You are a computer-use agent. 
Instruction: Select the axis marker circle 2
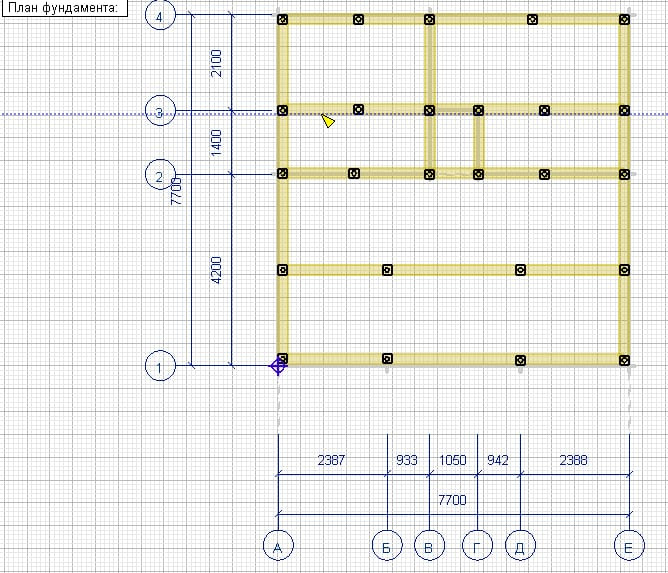coord(160,175)
